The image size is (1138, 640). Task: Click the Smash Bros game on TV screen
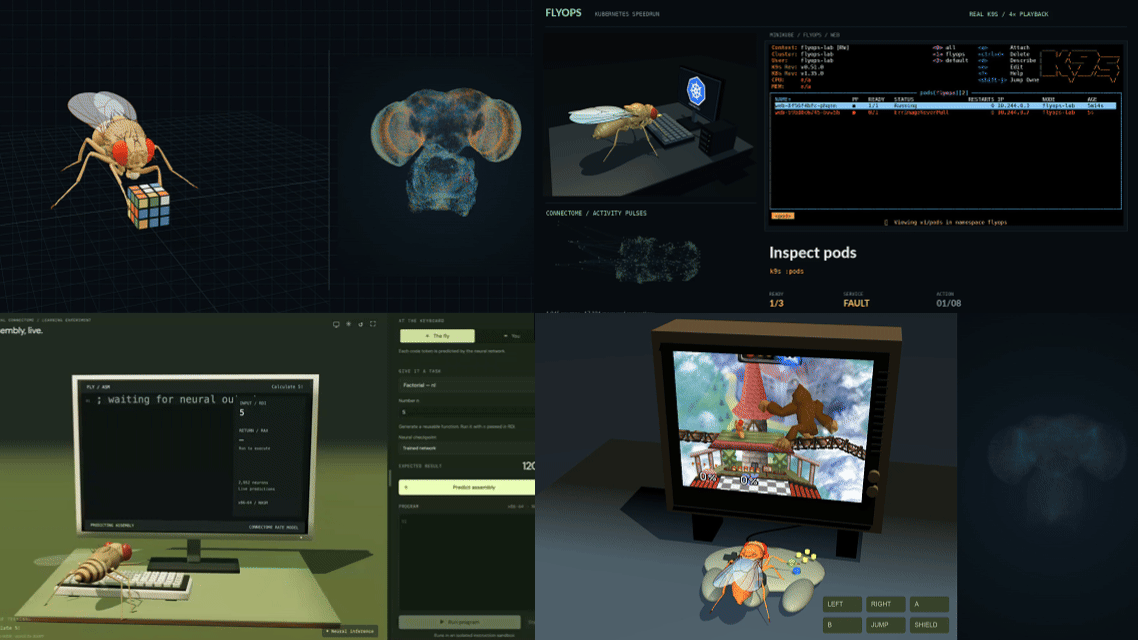pos(773,427)
